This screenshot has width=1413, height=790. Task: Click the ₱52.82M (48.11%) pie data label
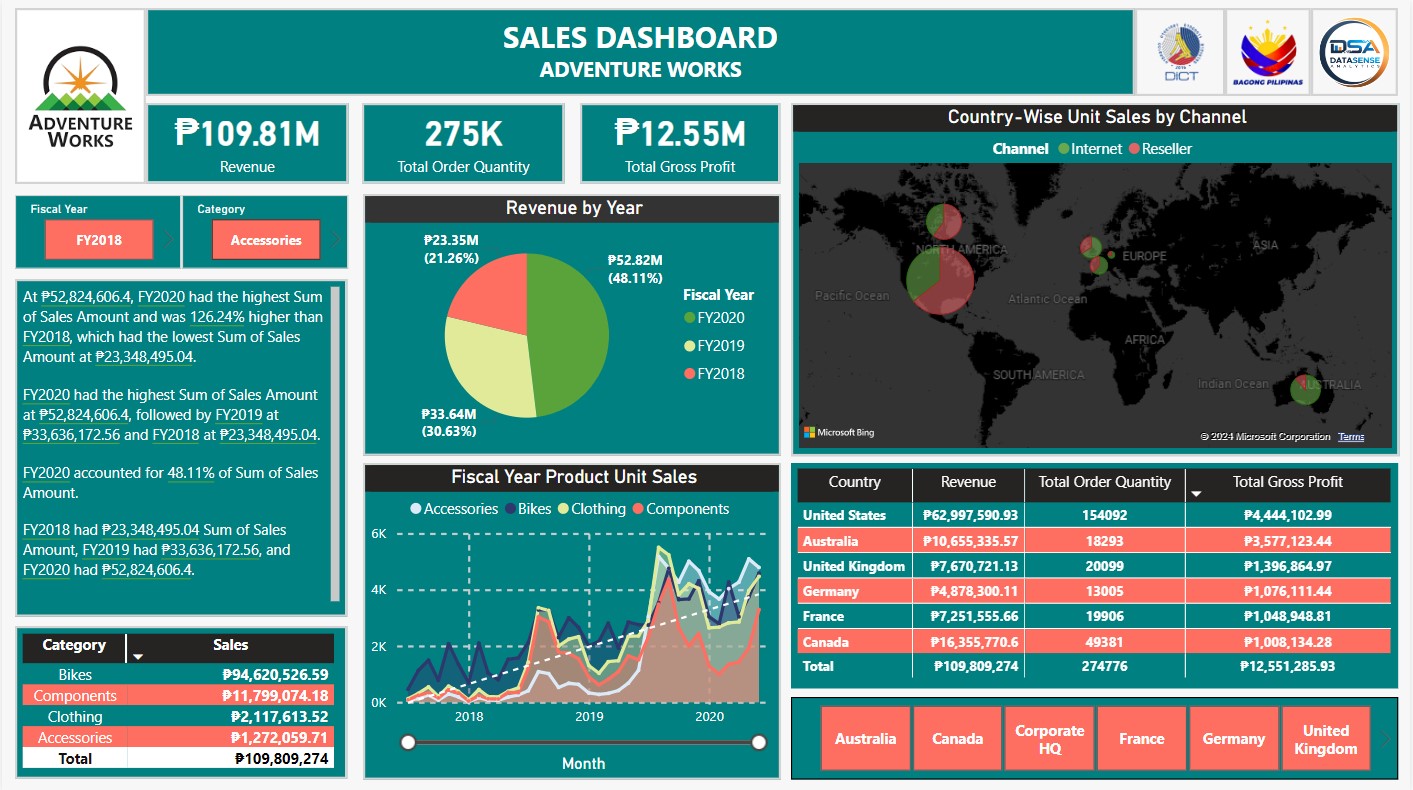[x=635, y=270]
